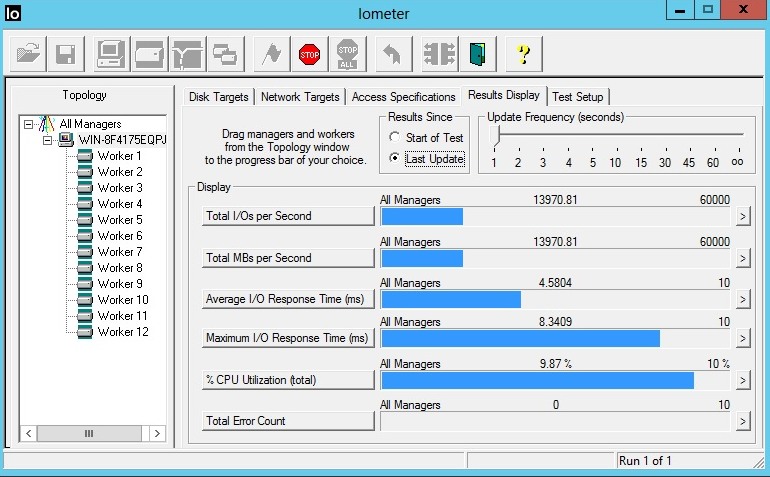The height and width of the screenshot is (477, 770).
Task: Select Start of Test radio button
Action: [x=394, y=138]
